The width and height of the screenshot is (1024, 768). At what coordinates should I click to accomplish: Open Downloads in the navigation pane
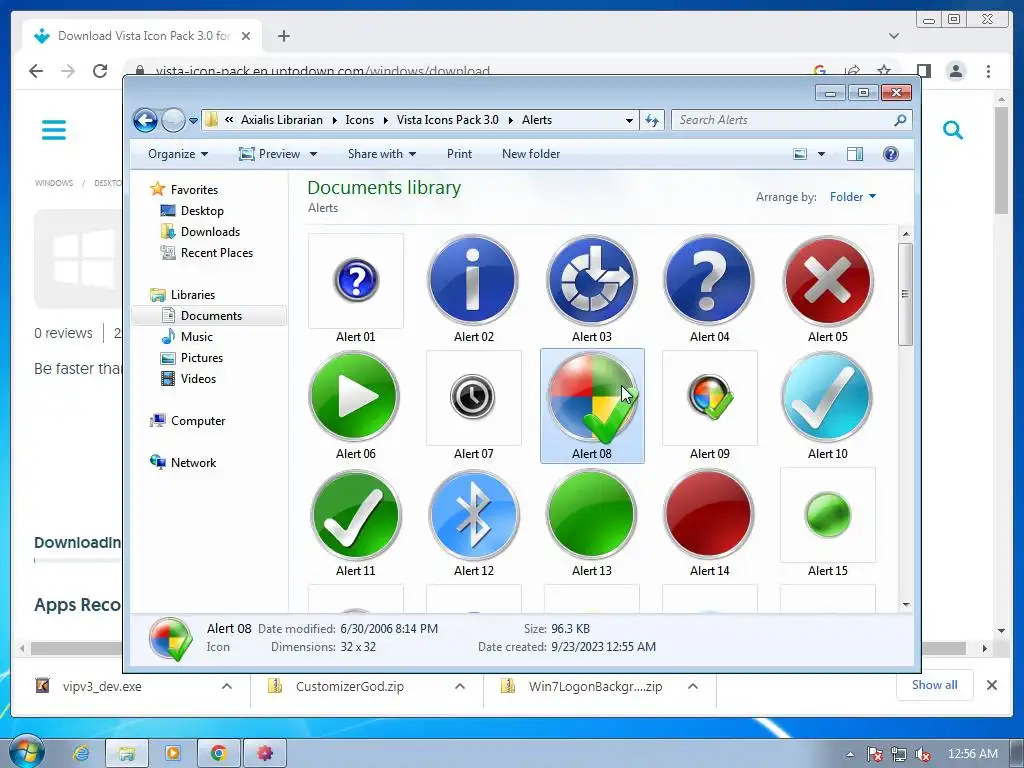coord(210,232)
